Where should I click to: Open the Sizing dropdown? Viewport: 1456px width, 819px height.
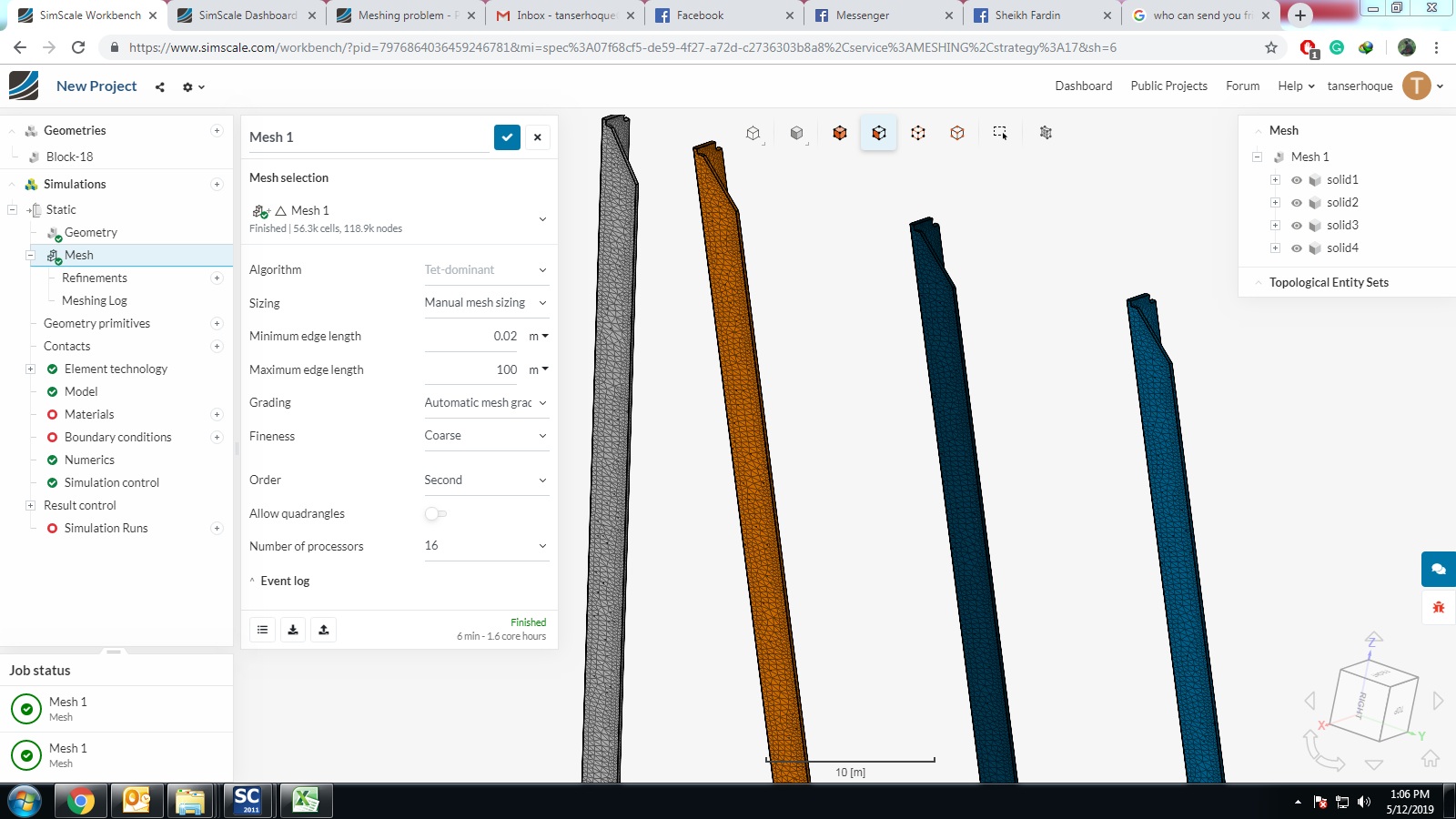pos(487,303)
